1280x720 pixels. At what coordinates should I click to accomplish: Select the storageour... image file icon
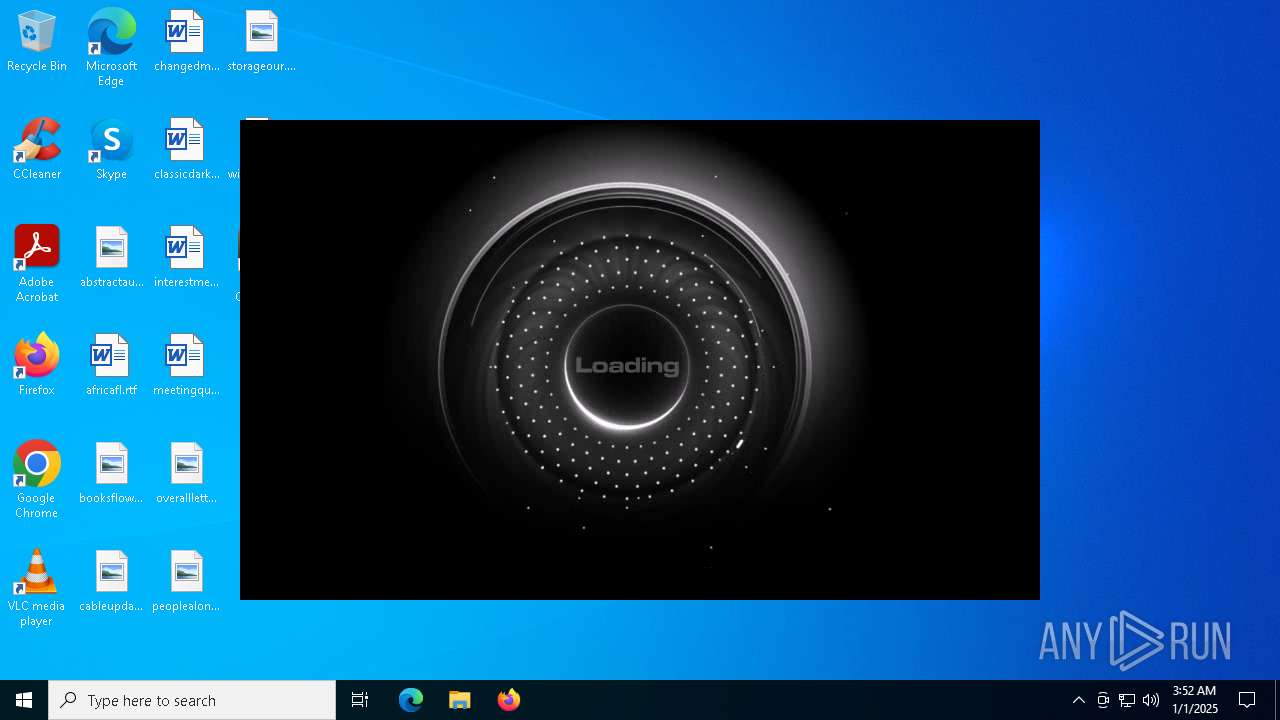(261, 41)
